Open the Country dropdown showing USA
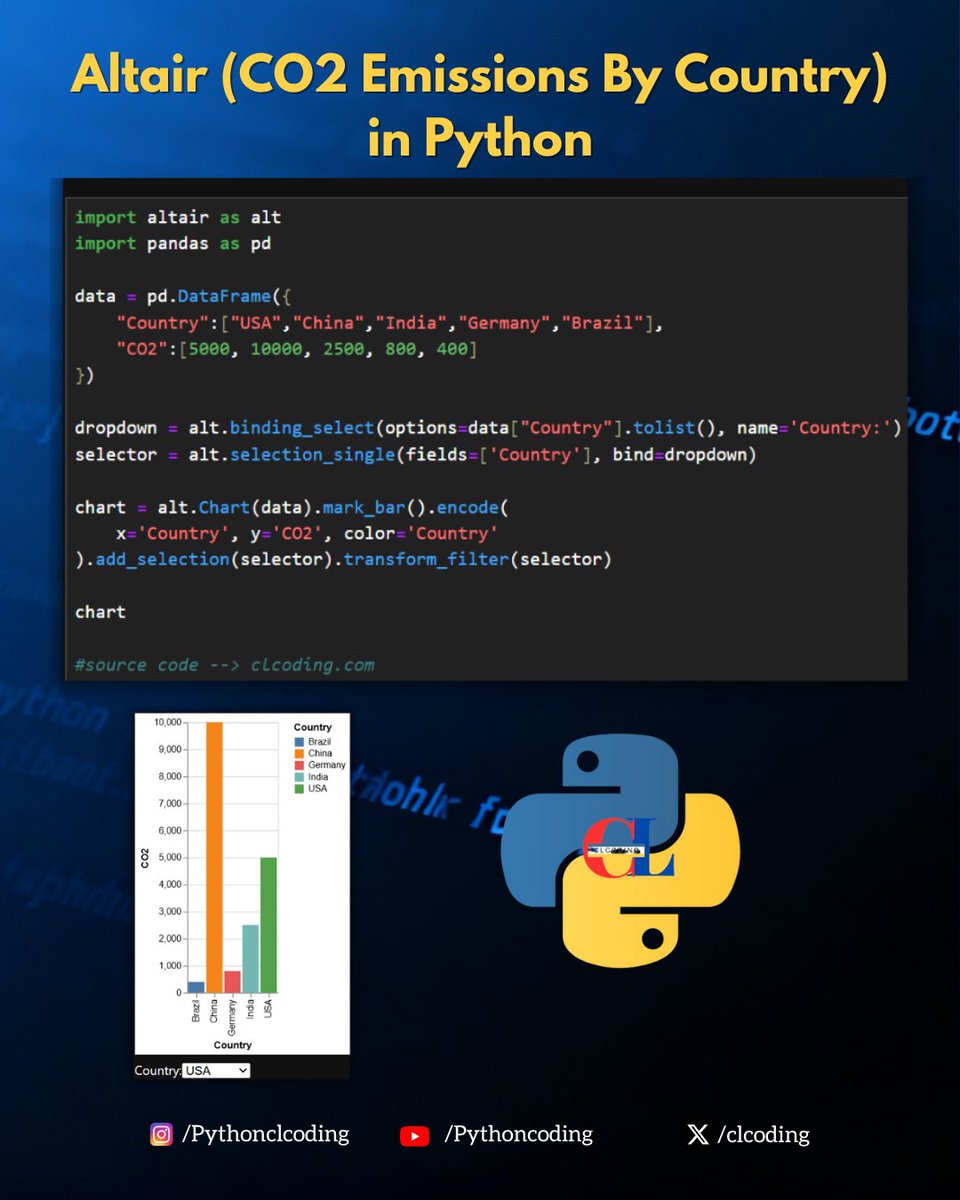This screenshot has height=1200, width=960. pyautogui.click(x=216, y=1070)
